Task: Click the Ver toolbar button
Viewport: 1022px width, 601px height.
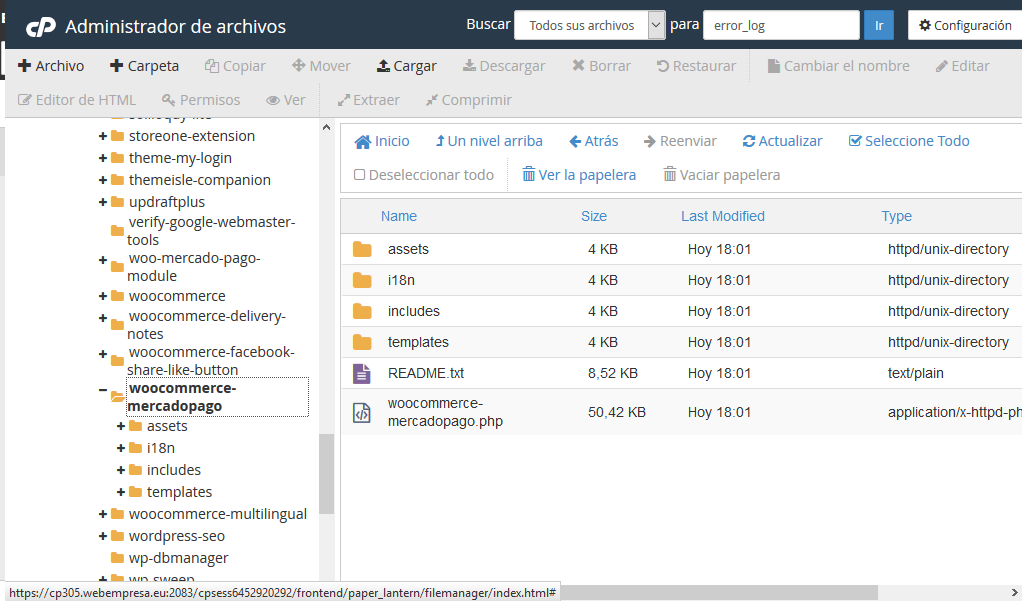Action: pos(285,100)
